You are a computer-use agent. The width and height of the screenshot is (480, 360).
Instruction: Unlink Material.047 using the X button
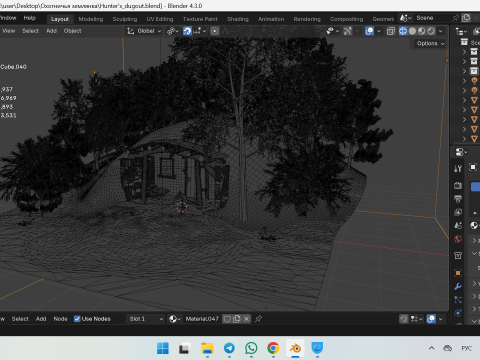246,319
